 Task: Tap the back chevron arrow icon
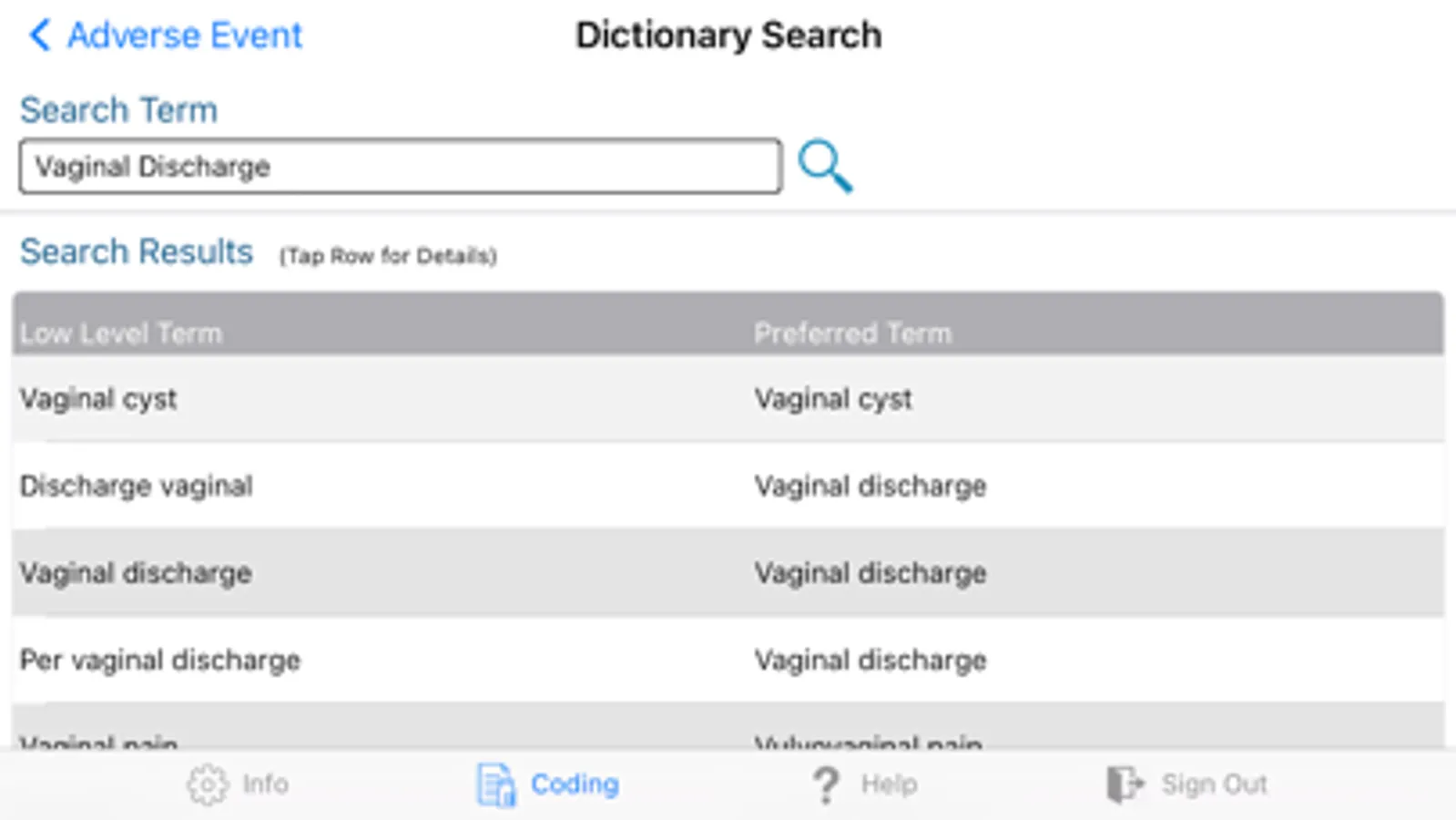click(39, 36)
